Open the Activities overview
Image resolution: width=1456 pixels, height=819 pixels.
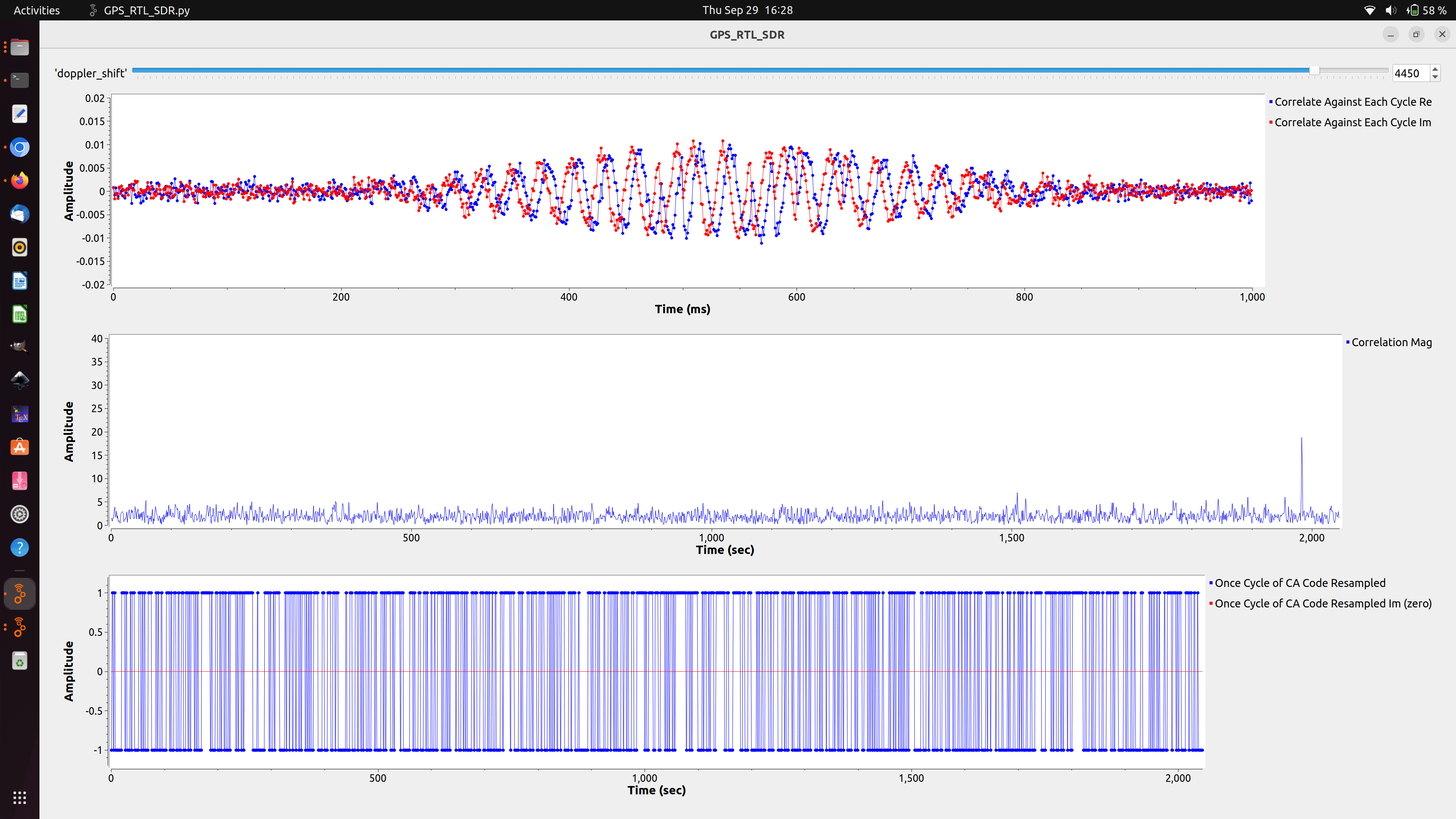pos(36,10)
